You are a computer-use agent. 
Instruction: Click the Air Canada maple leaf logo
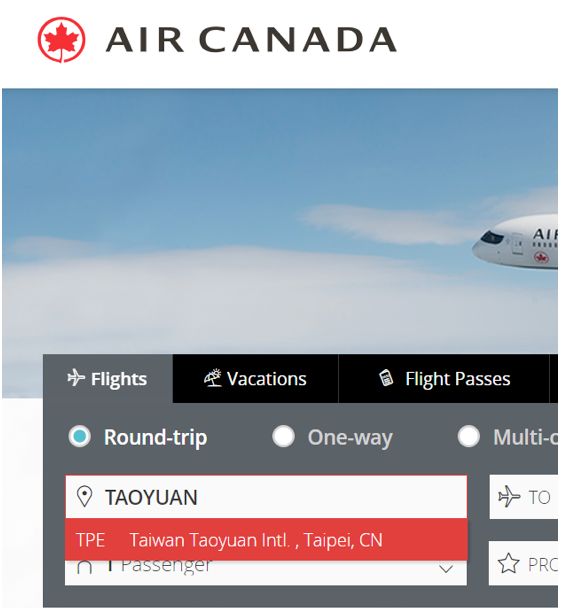(61, 40)
